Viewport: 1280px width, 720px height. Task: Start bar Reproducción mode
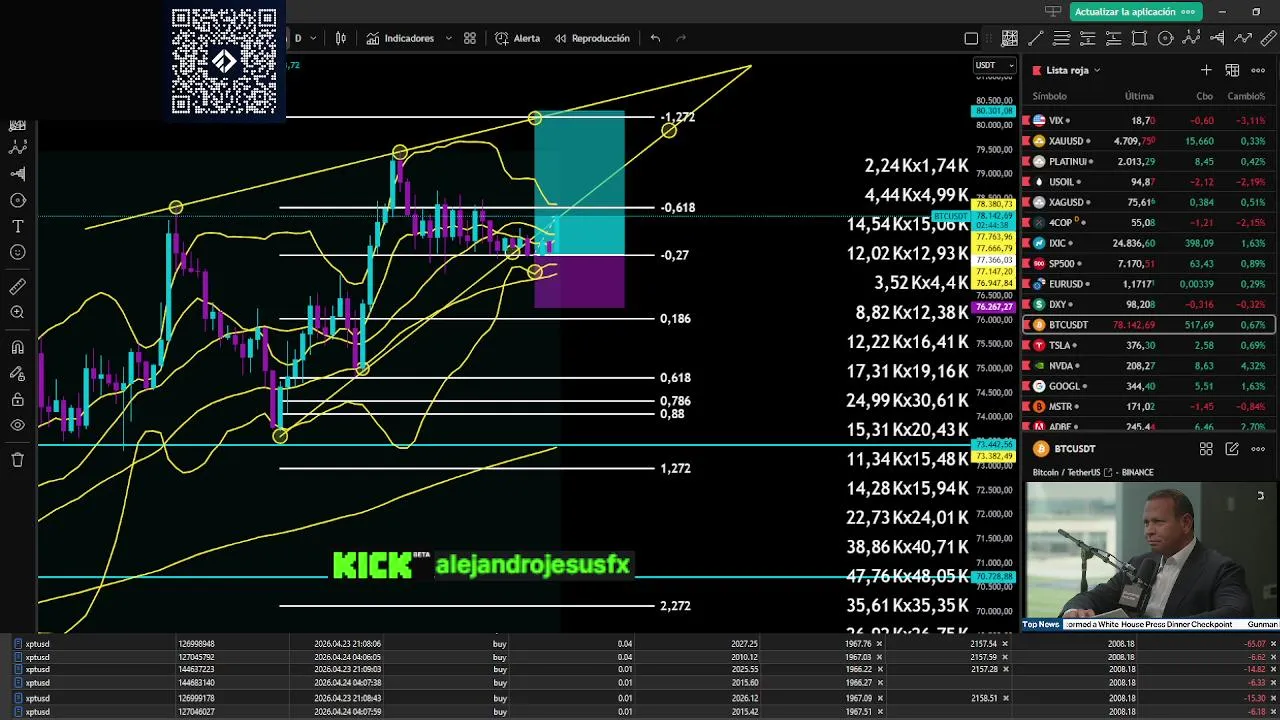pos(591,38)
